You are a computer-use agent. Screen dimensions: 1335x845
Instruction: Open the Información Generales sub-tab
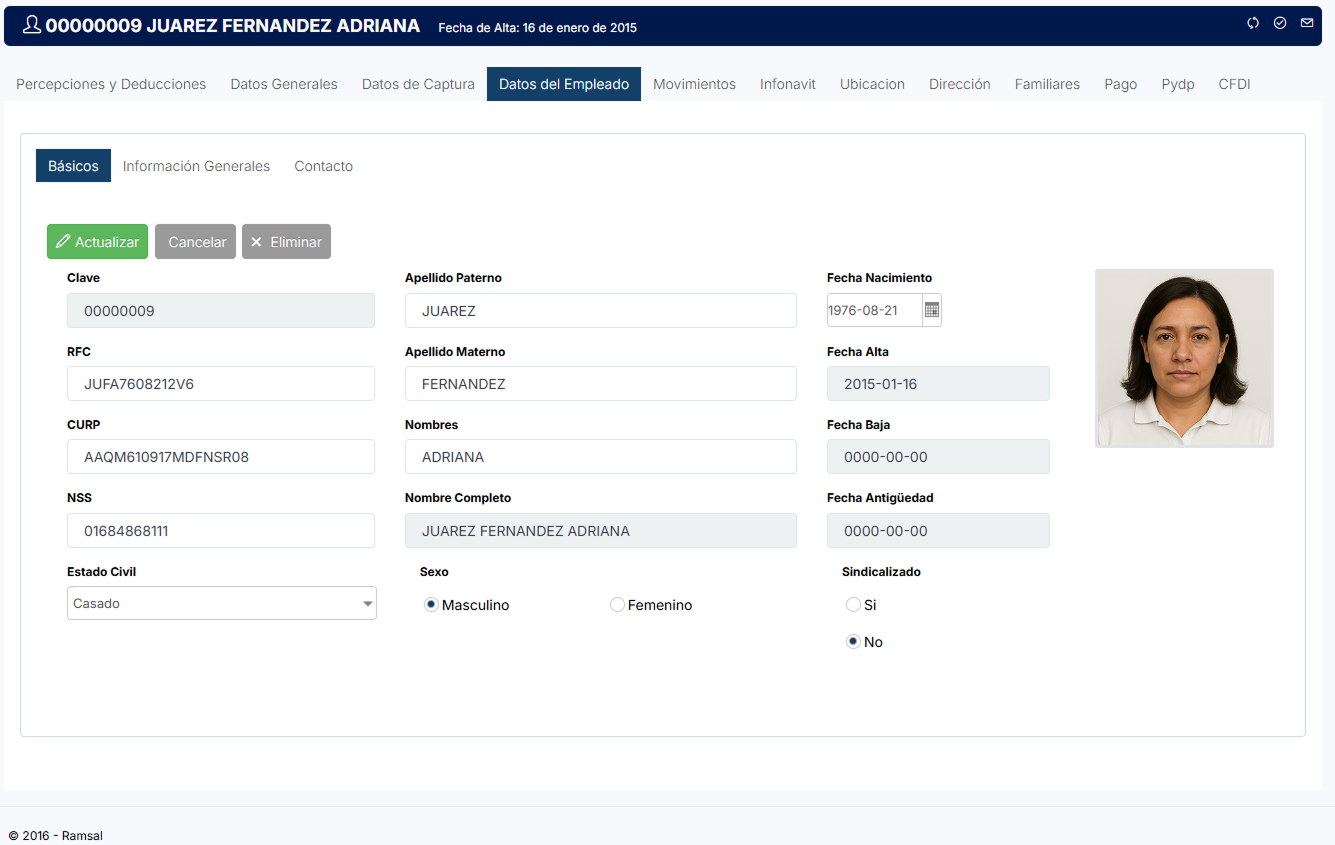pos(196,166)
